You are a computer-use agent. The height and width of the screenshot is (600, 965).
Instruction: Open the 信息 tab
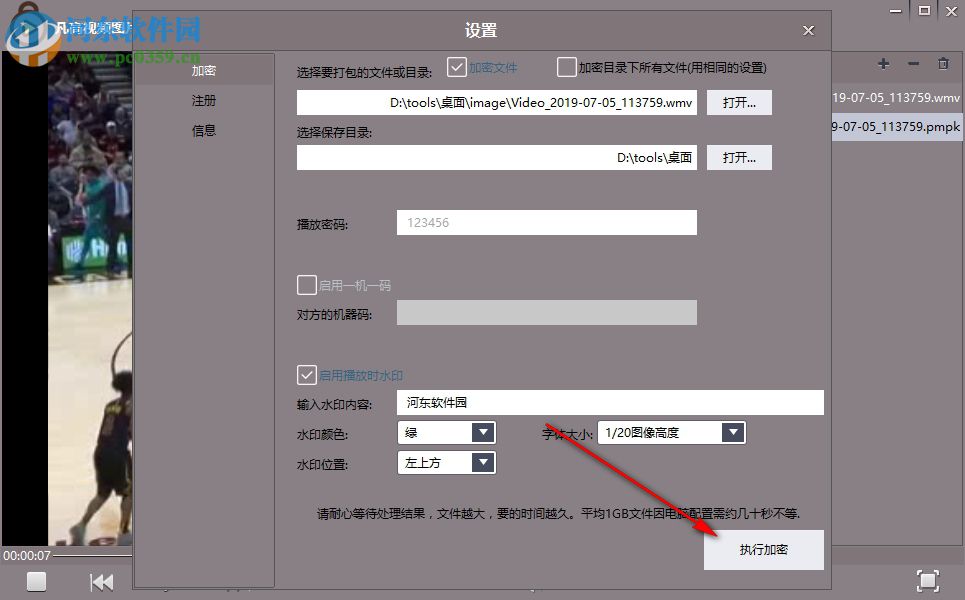tap(203, 130)
